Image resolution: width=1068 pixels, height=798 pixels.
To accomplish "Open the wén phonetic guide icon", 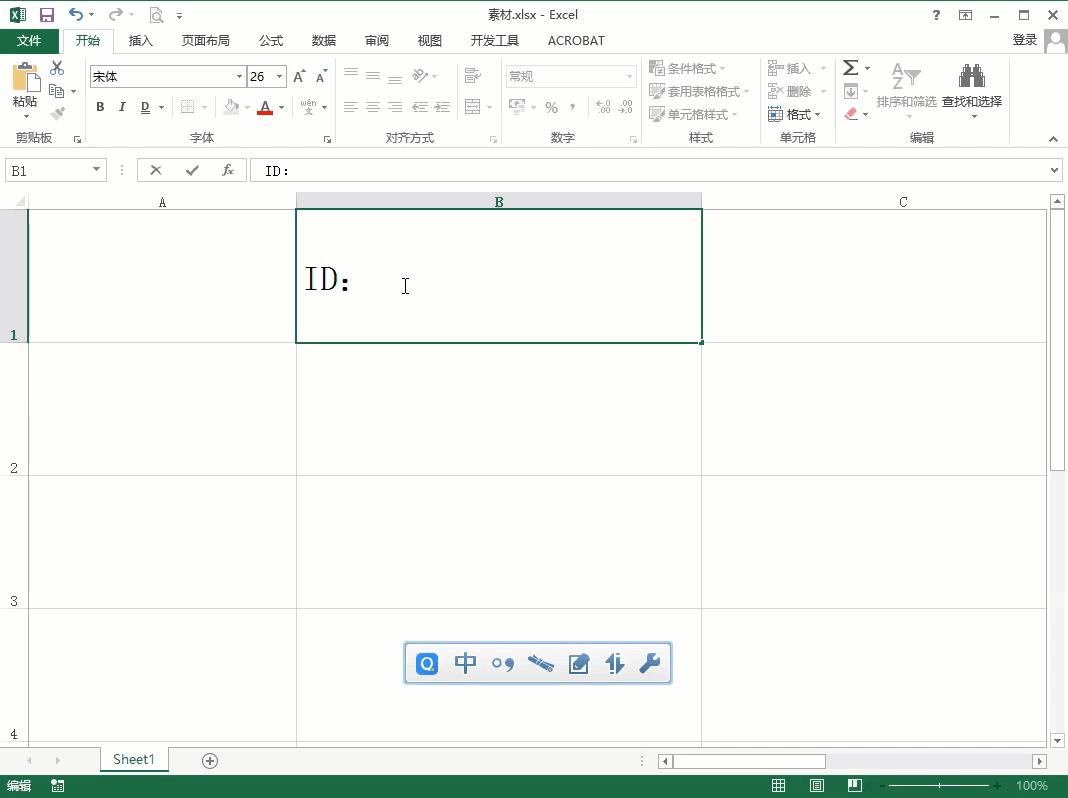I will click(309, 107).
